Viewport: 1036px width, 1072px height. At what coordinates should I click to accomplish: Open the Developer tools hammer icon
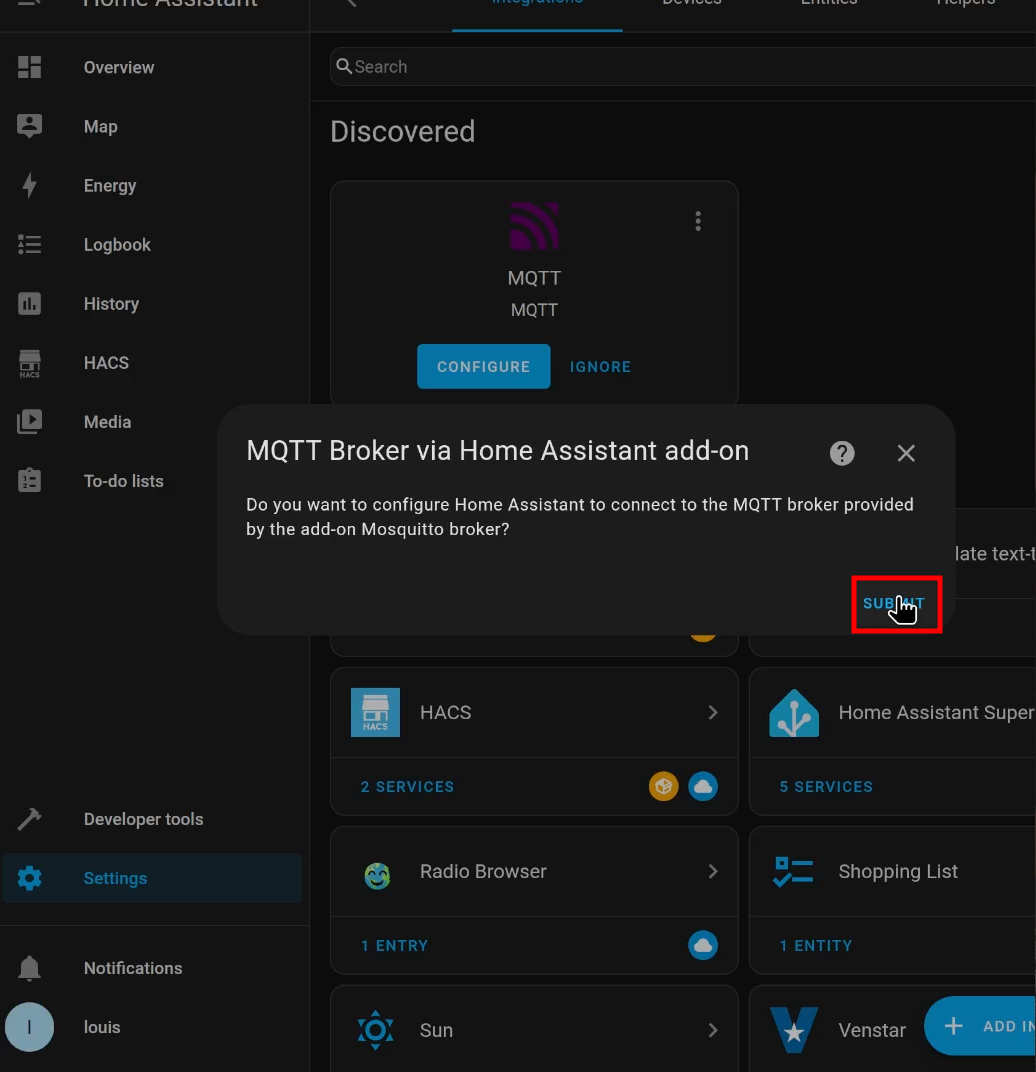coord(29,818)
